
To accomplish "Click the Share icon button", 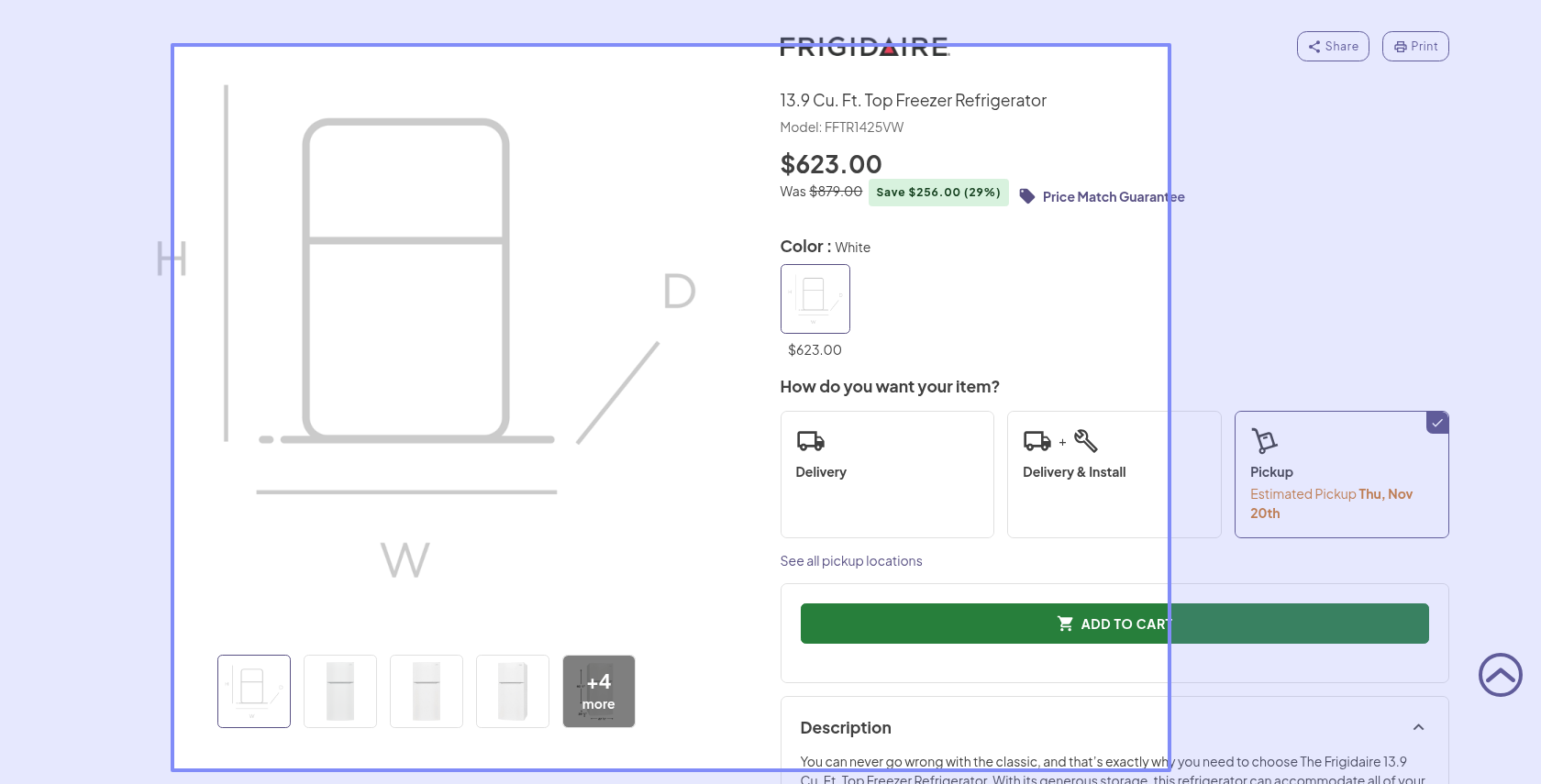I will tap(1333, 47).
